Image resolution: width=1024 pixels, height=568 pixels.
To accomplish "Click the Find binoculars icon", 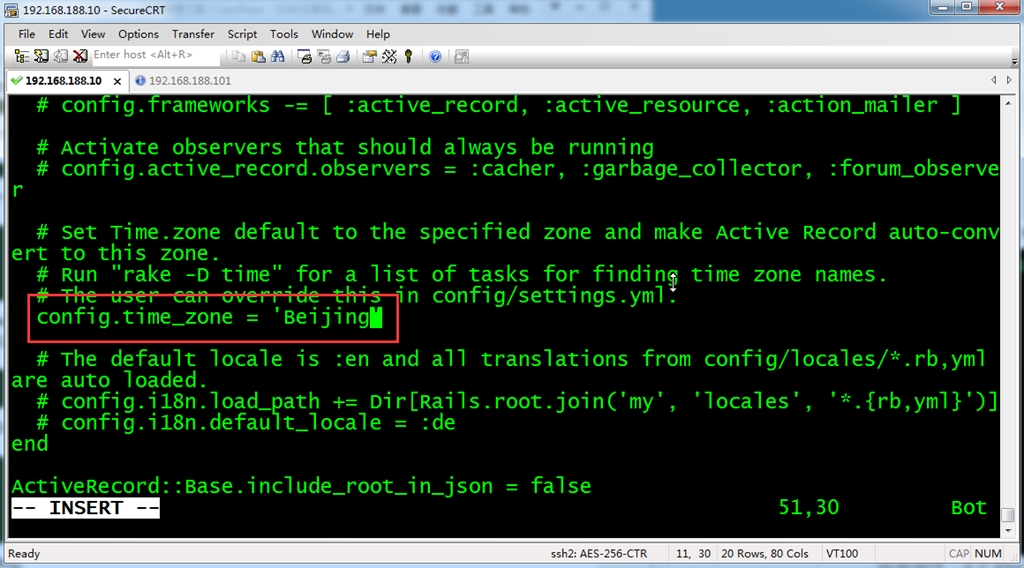I will coord(278,57).
